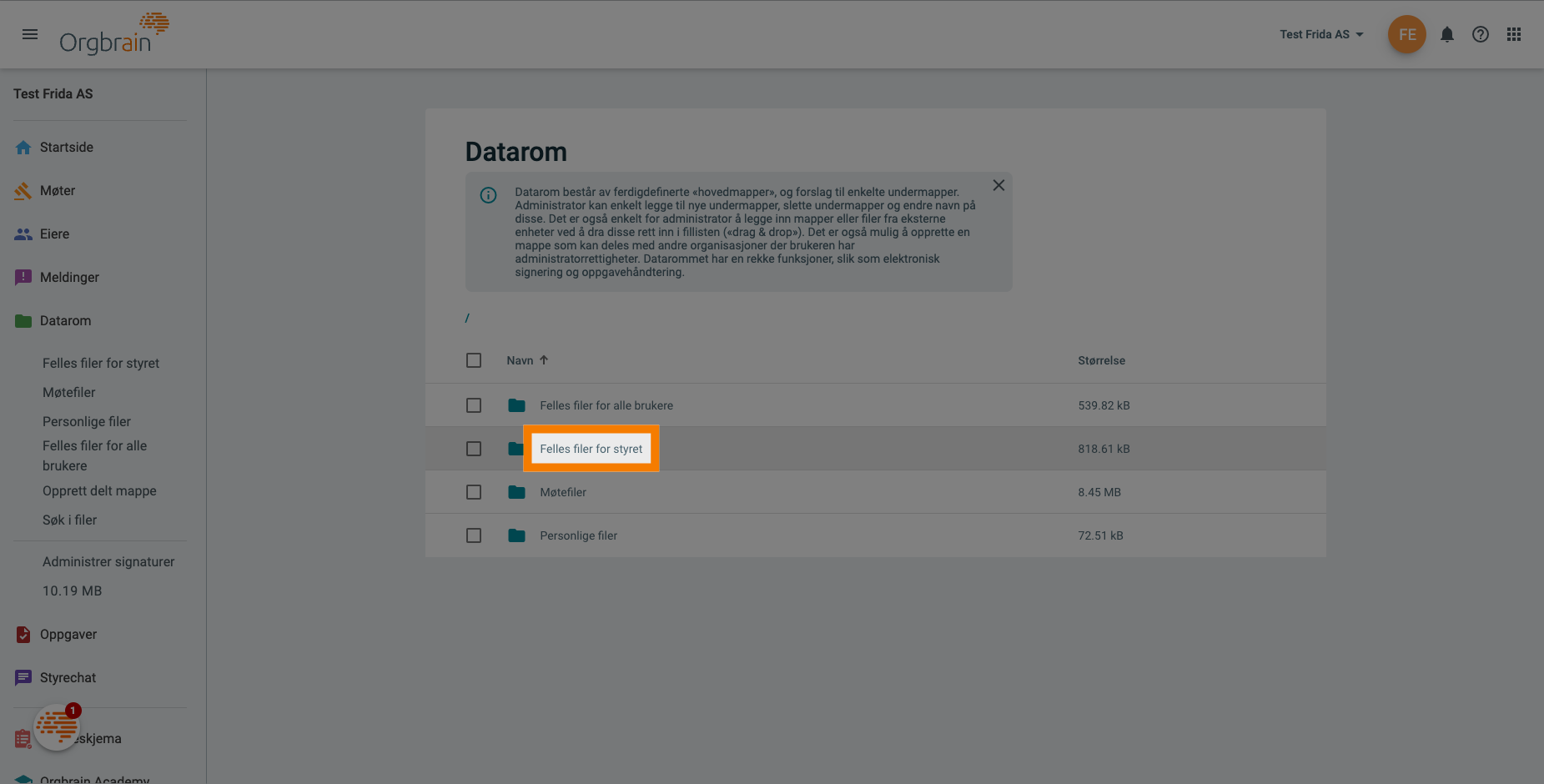The height and width of the screenshot is (784, 1544).
Task: Open the notification bell
Action: (x=1447, y=34)
